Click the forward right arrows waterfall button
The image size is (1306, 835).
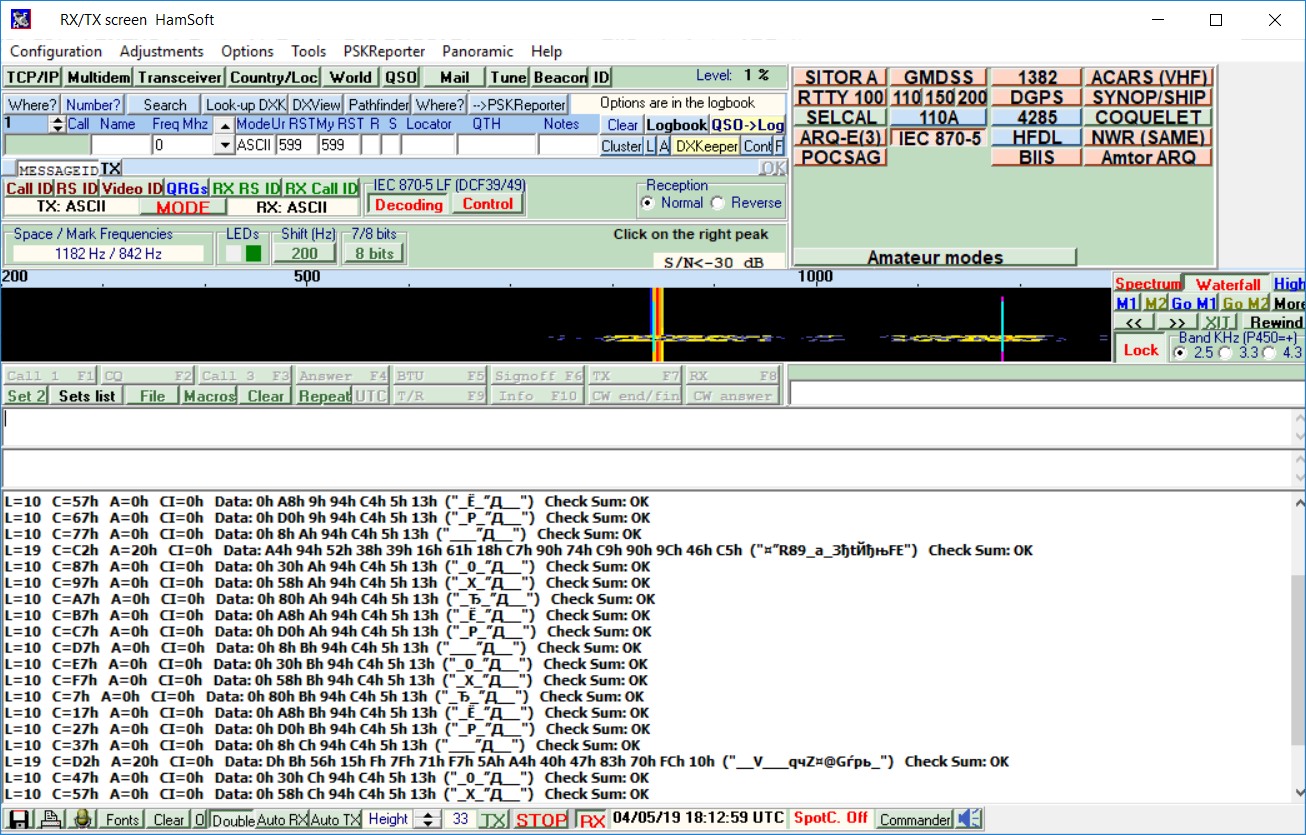click(1177, 322)
